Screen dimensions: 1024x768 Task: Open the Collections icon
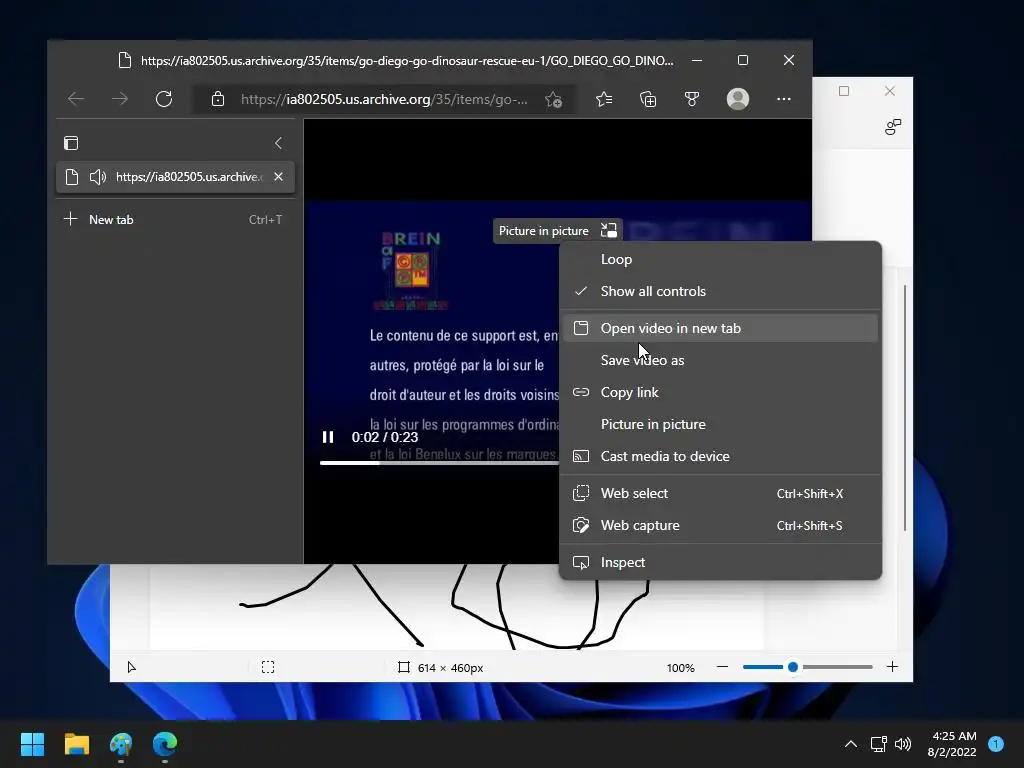pyautogui.click(x=648, y=99)
